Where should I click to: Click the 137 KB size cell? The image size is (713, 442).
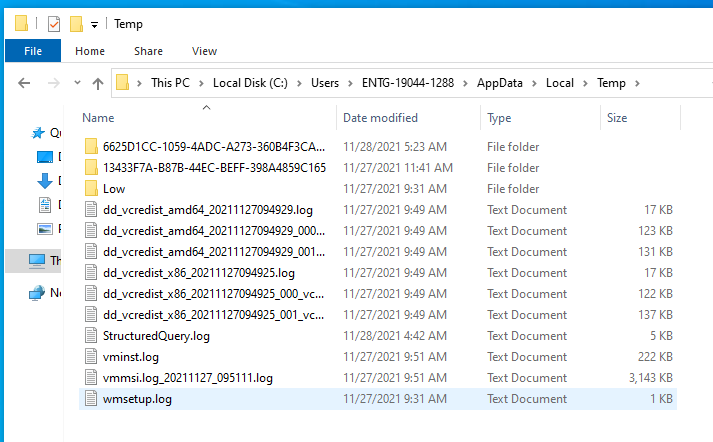pyautogui.click(x=655, y=315)
